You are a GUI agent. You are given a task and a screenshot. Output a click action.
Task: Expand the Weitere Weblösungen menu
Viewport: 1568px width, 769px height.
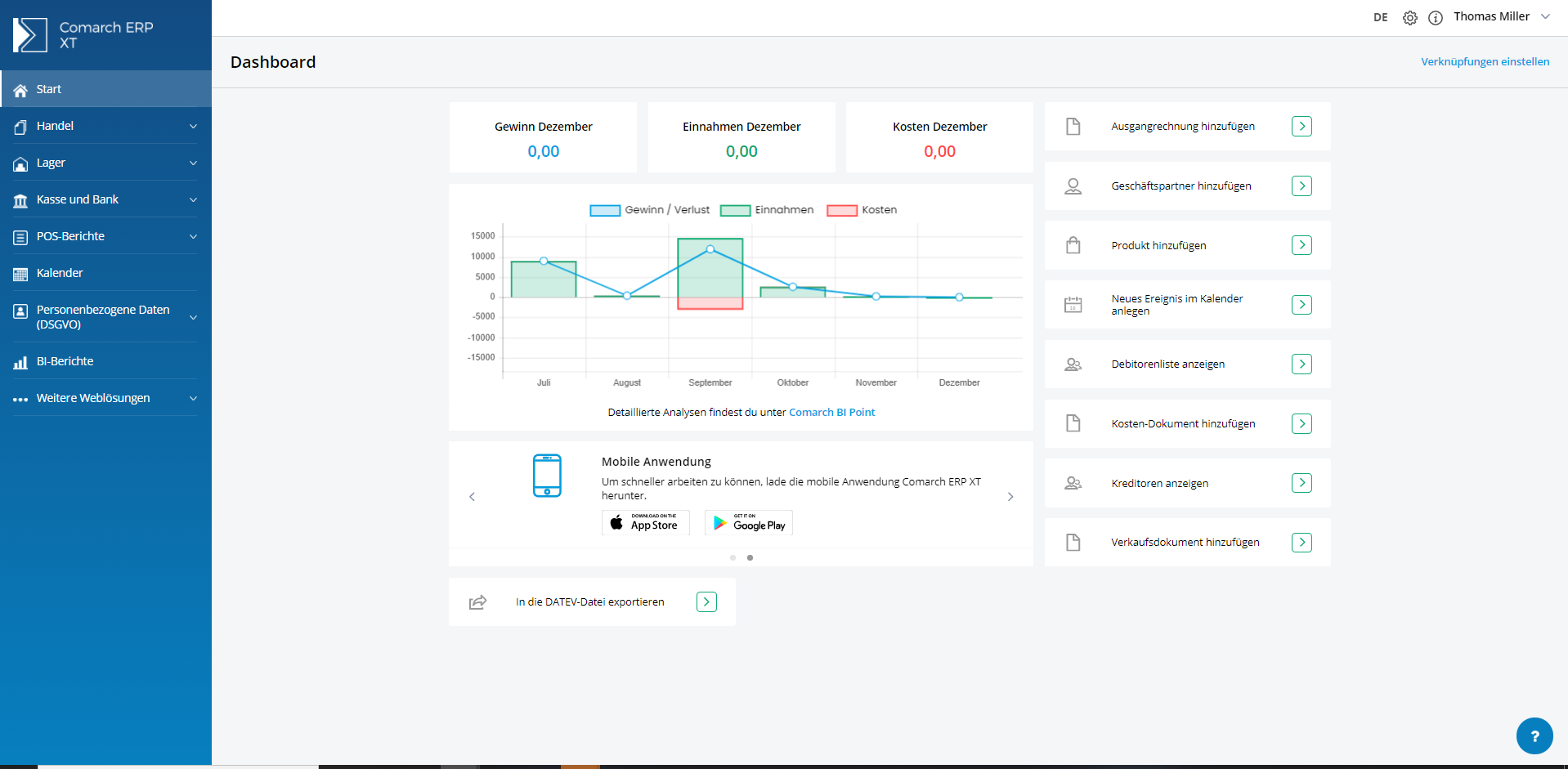[106, 398]
